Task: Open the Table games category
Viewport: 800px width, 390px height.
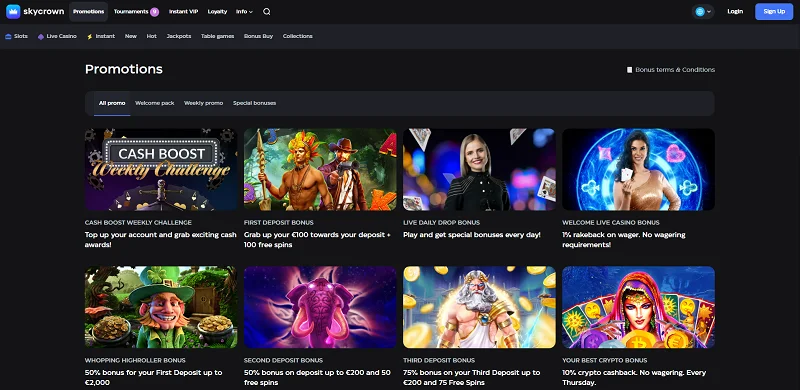Action: pyautogui.click(x=217, y=36)
